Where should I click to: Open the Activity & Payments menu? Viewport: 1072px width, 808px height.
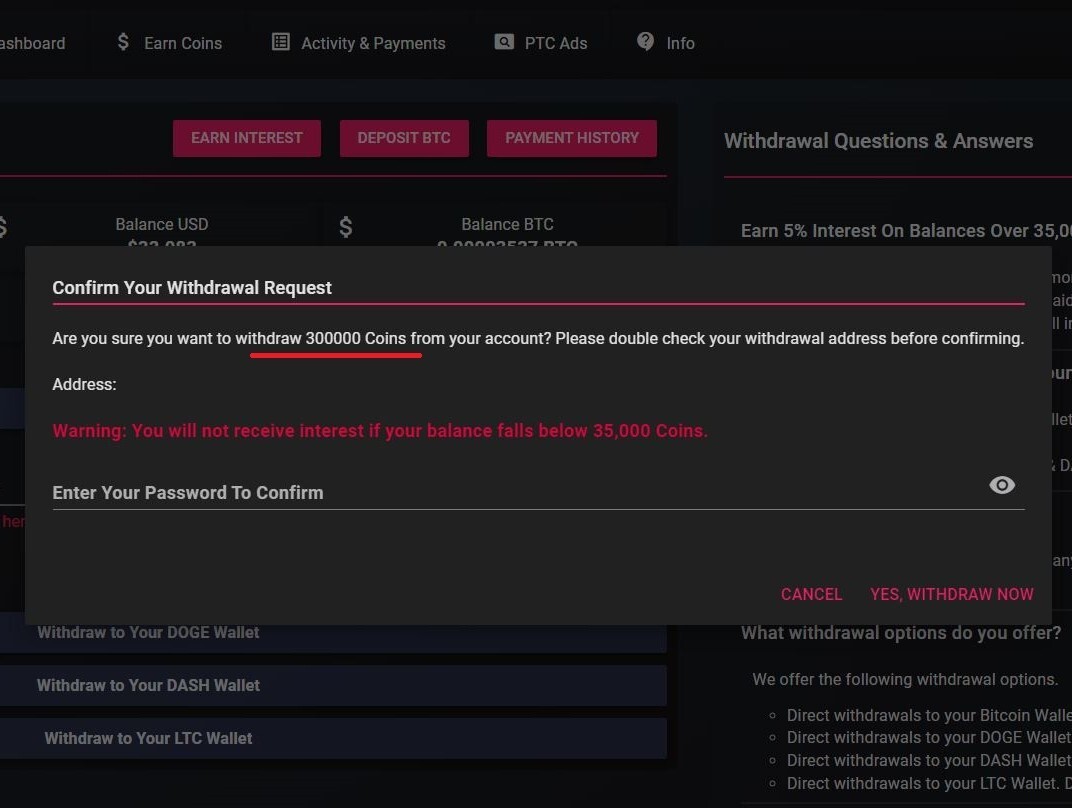373,43
